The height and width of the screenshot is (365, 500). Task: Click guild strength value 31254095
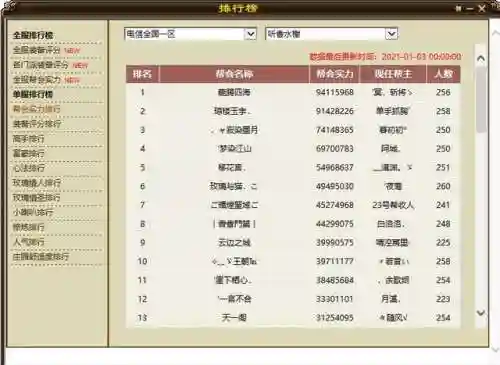(x=335, y=318)
